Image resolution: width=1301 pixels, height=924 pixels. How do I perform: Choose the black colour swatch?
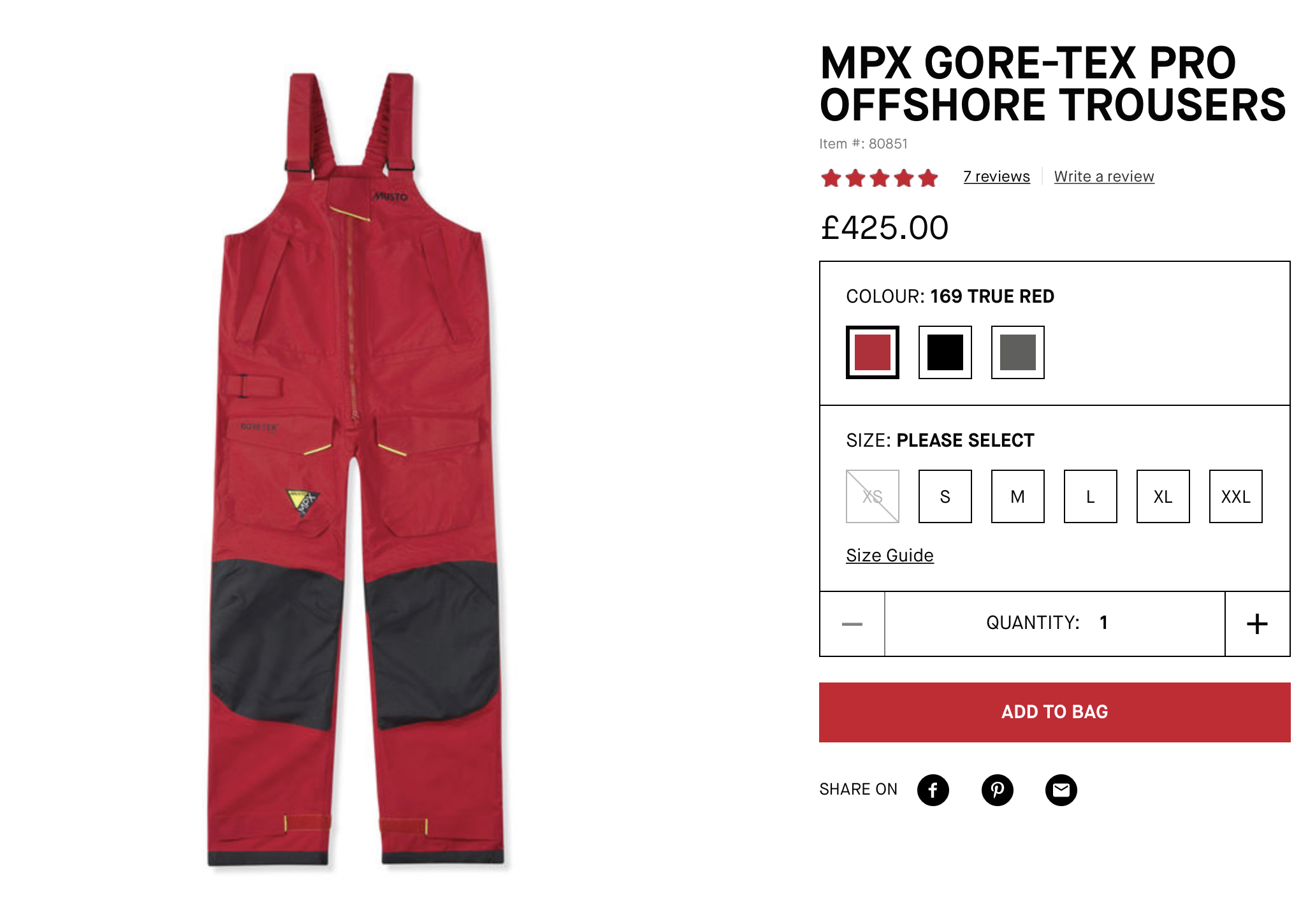[945, 352]
